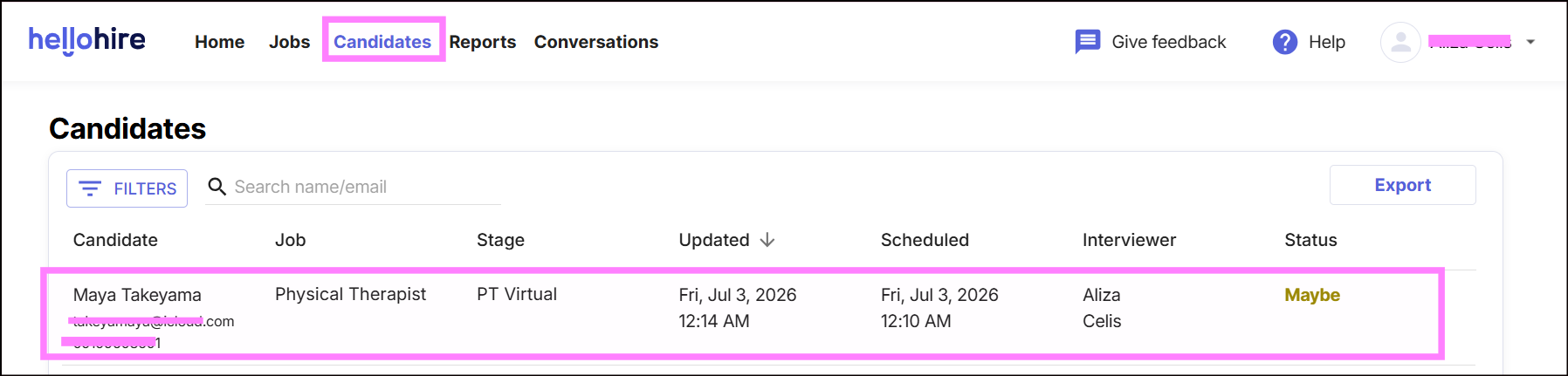Toggle sort arrow beside Updated
This screenshot has height=376, width=1568.
[767, 240]
